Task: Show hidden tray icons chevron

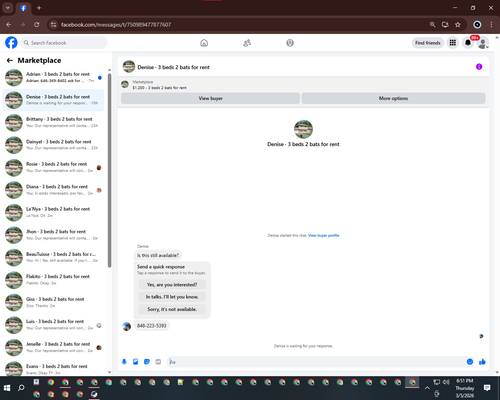Action: [x=427, y=388]
